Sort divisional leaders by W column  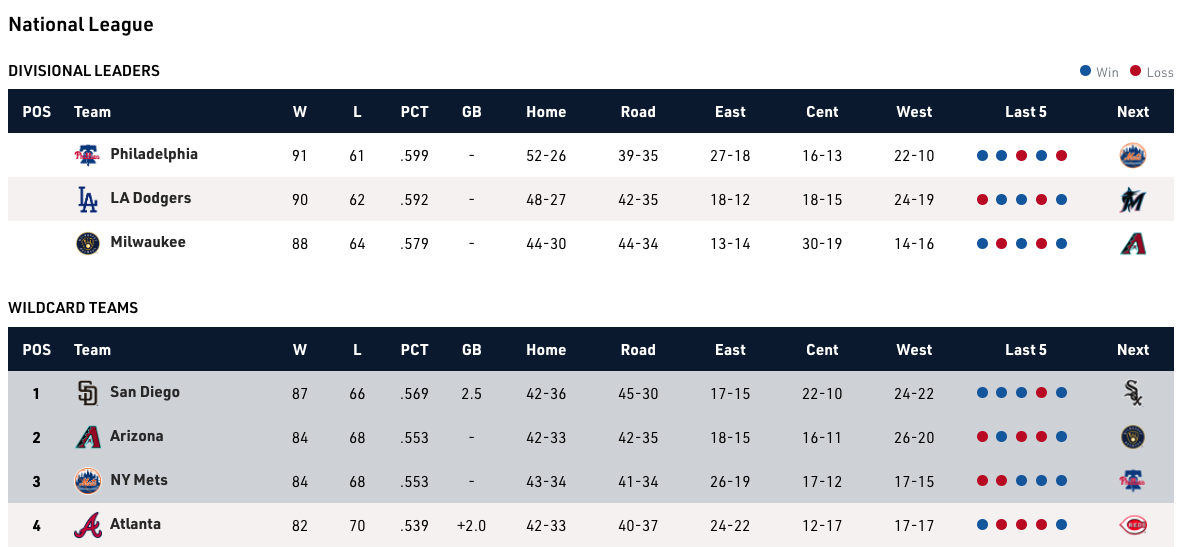[300, 112]
